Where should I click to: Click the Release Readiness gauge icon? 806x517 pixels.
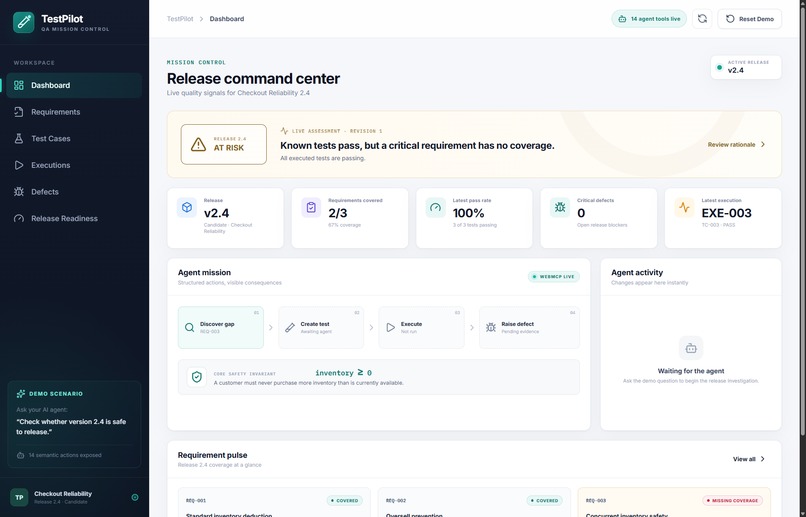[x=19, y=218]
